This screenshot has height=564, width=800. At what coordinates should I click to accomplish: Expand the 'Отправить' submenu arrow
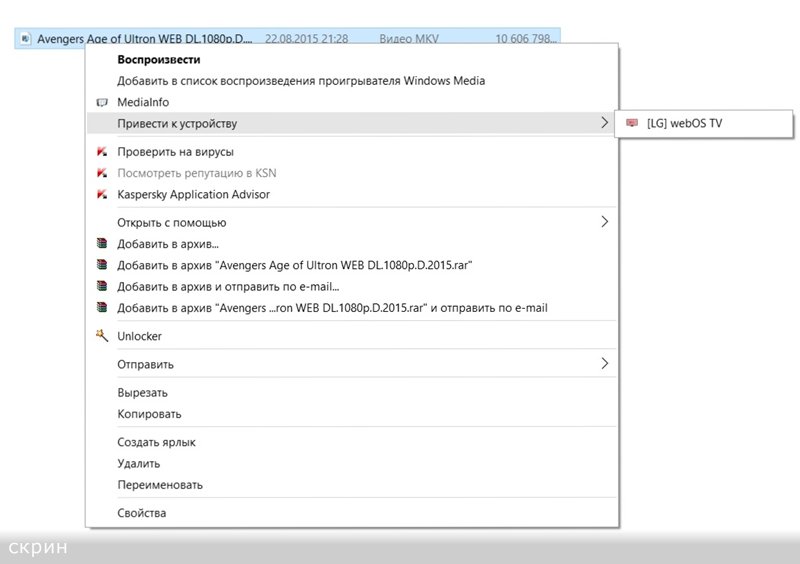click(604, 364)
